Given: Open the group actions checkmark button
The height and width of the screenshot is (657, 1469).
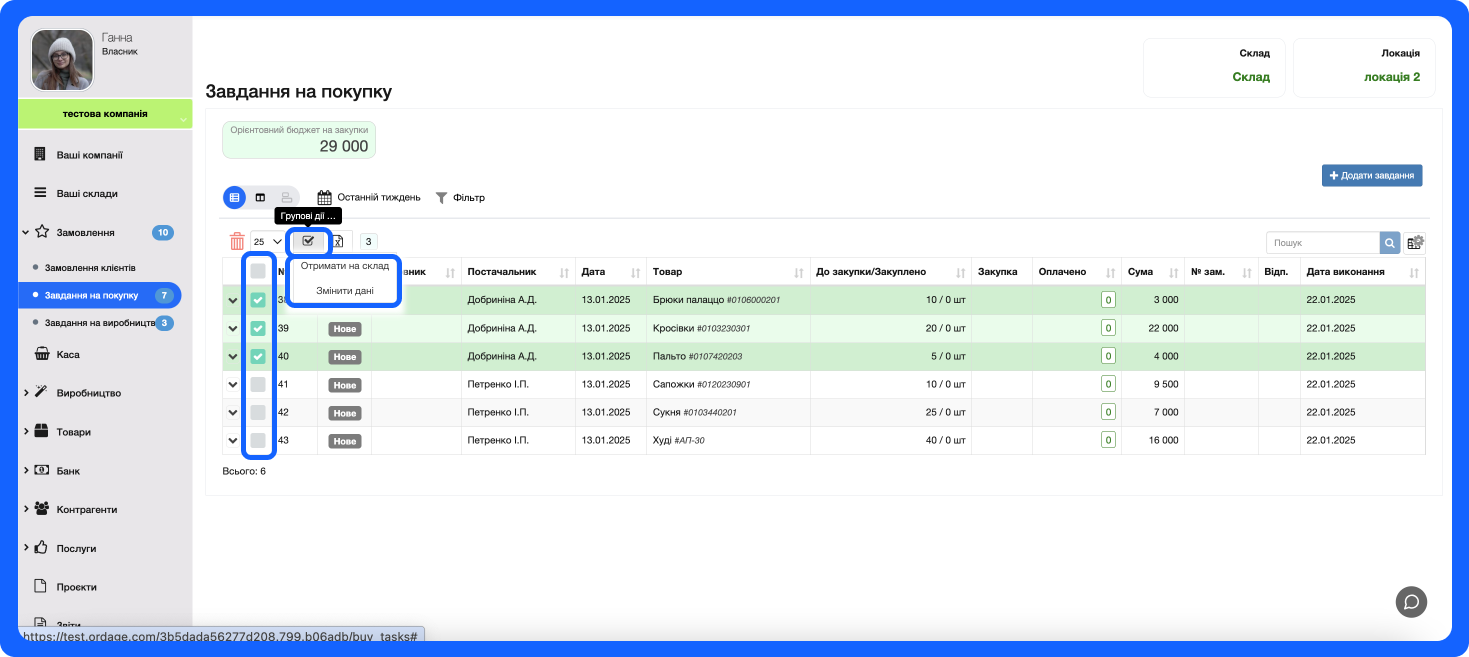Looking at the screenshot, I should pos(308,241).
